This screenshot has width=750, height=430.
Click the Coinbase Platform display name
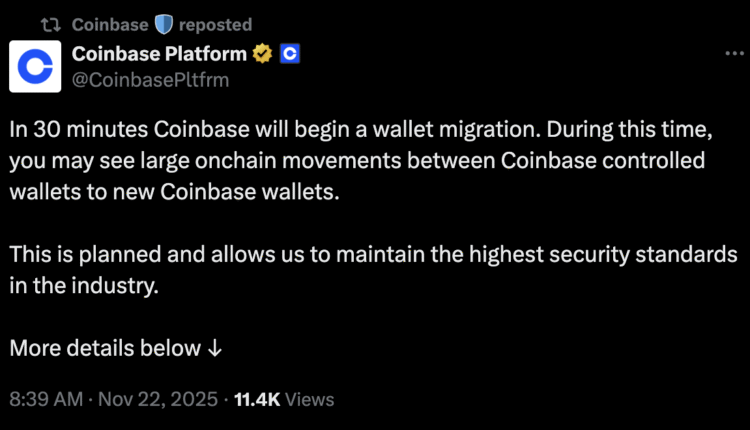pyautogui.click(x=160, y=55)
